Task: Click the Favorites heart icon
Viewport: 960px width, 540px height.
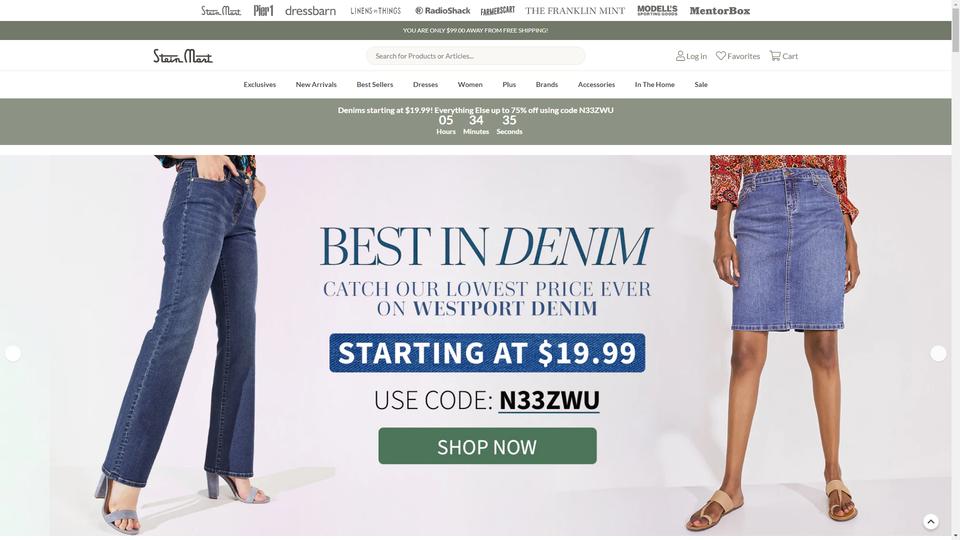Action: coord(721,56)
